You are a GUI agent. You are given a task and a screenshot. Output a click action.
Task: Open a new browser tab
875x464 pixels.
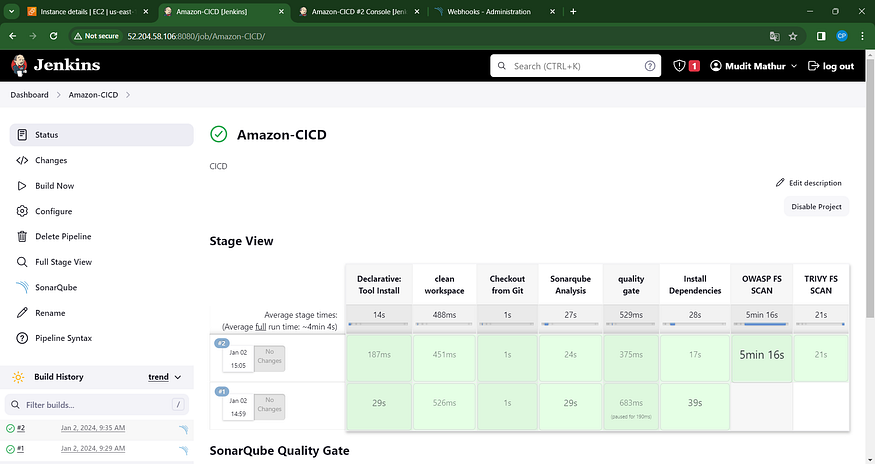573,12
